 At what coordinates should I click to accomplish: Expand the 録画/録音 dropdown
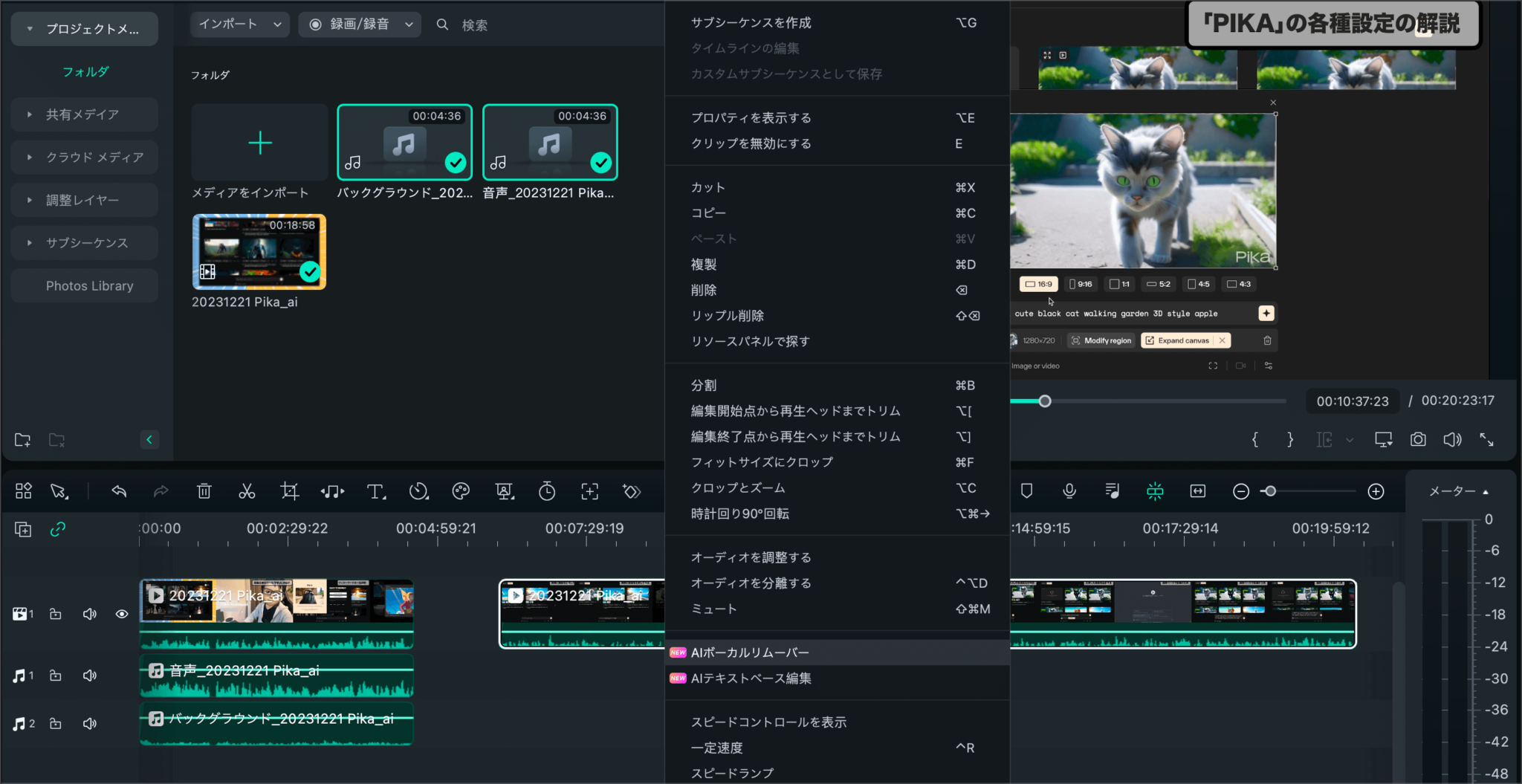(360, 24)
